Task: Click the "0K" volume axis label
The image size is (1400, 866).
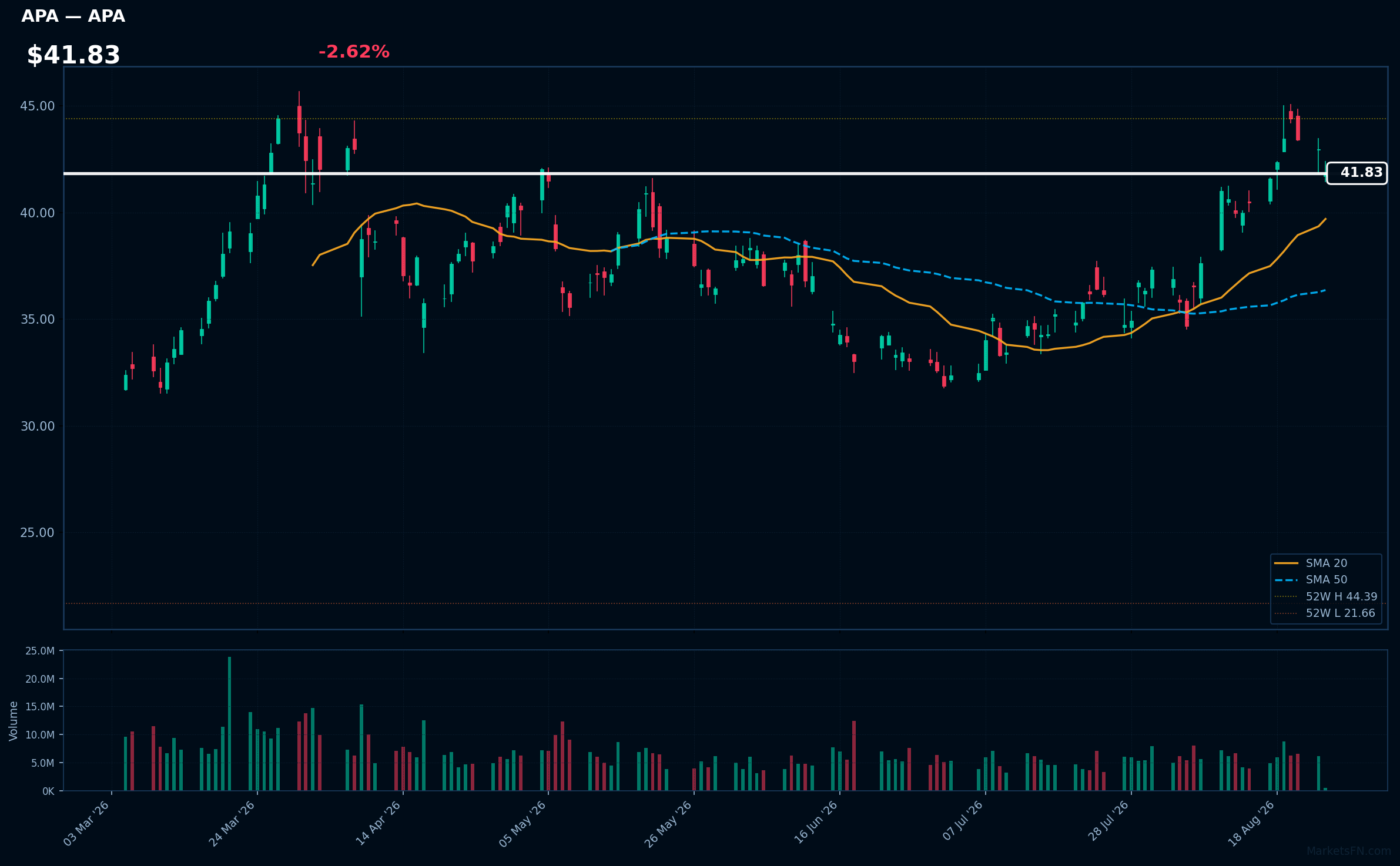Action: [x=48, y=791]
